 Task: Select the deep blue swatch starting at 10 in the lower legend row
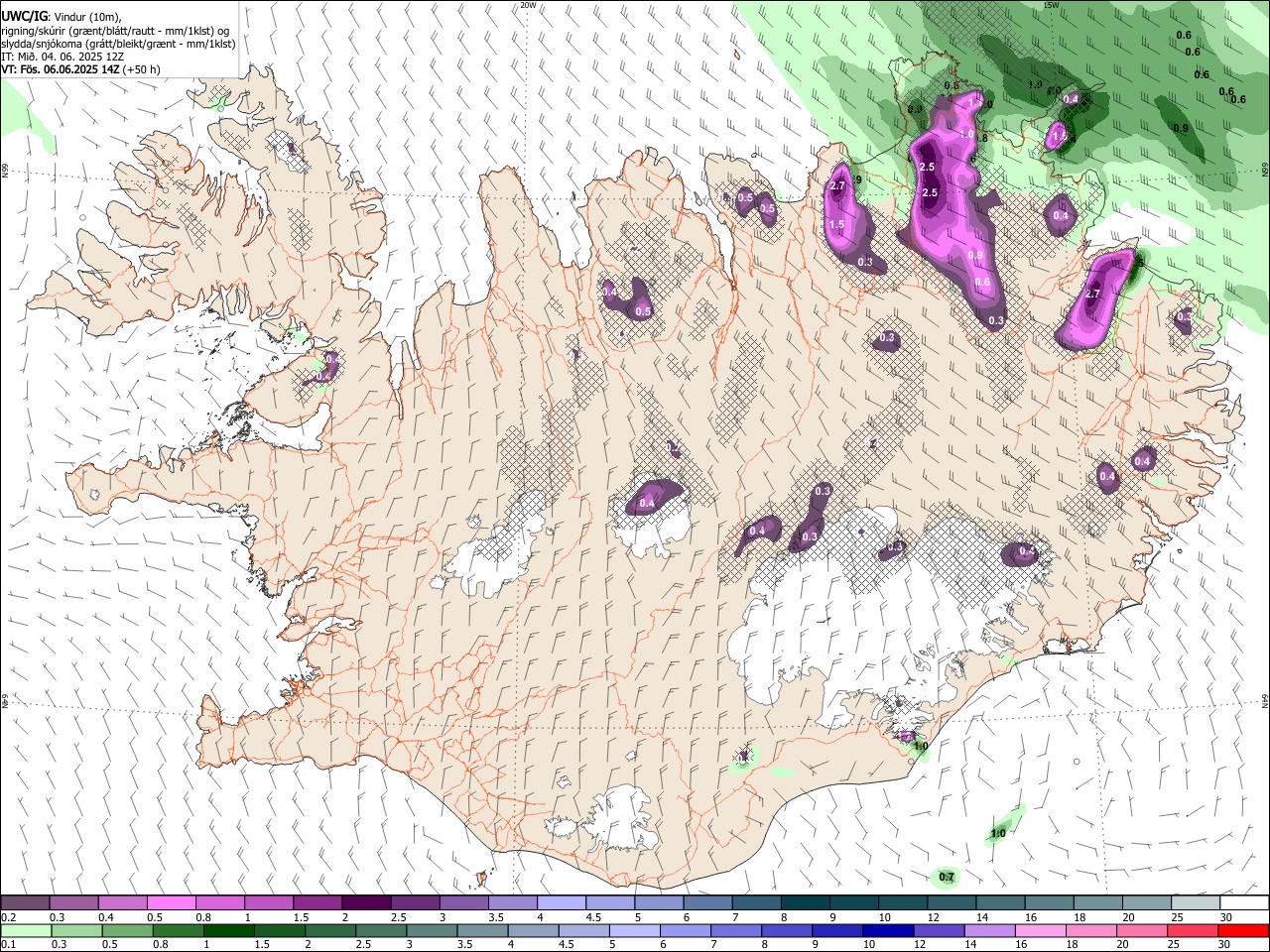tap(886, 931)
